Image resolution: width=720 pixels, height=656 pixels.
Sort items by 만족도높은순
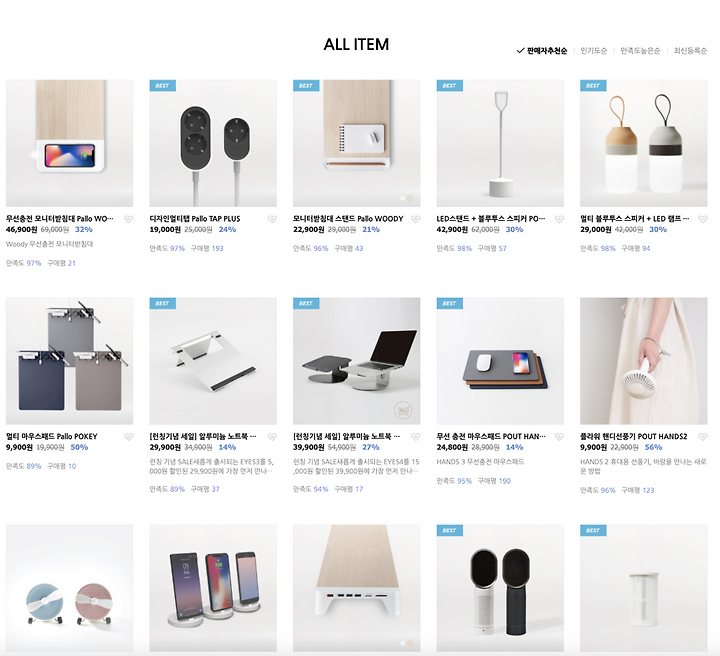tap(640, 50)
